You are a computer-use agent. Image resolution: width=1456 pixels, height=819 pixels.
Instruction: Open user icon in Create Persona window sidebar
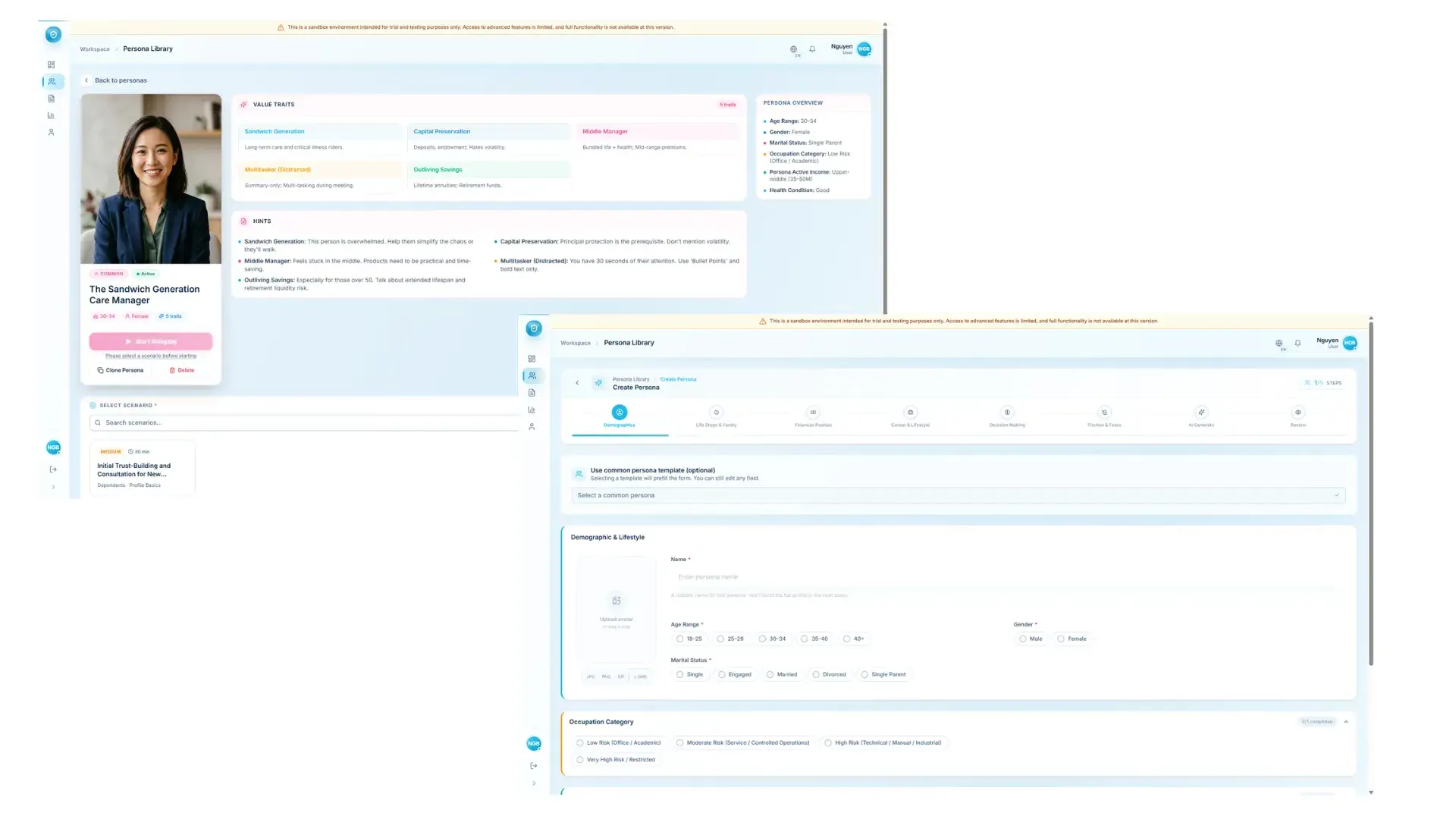click(532, 427)
